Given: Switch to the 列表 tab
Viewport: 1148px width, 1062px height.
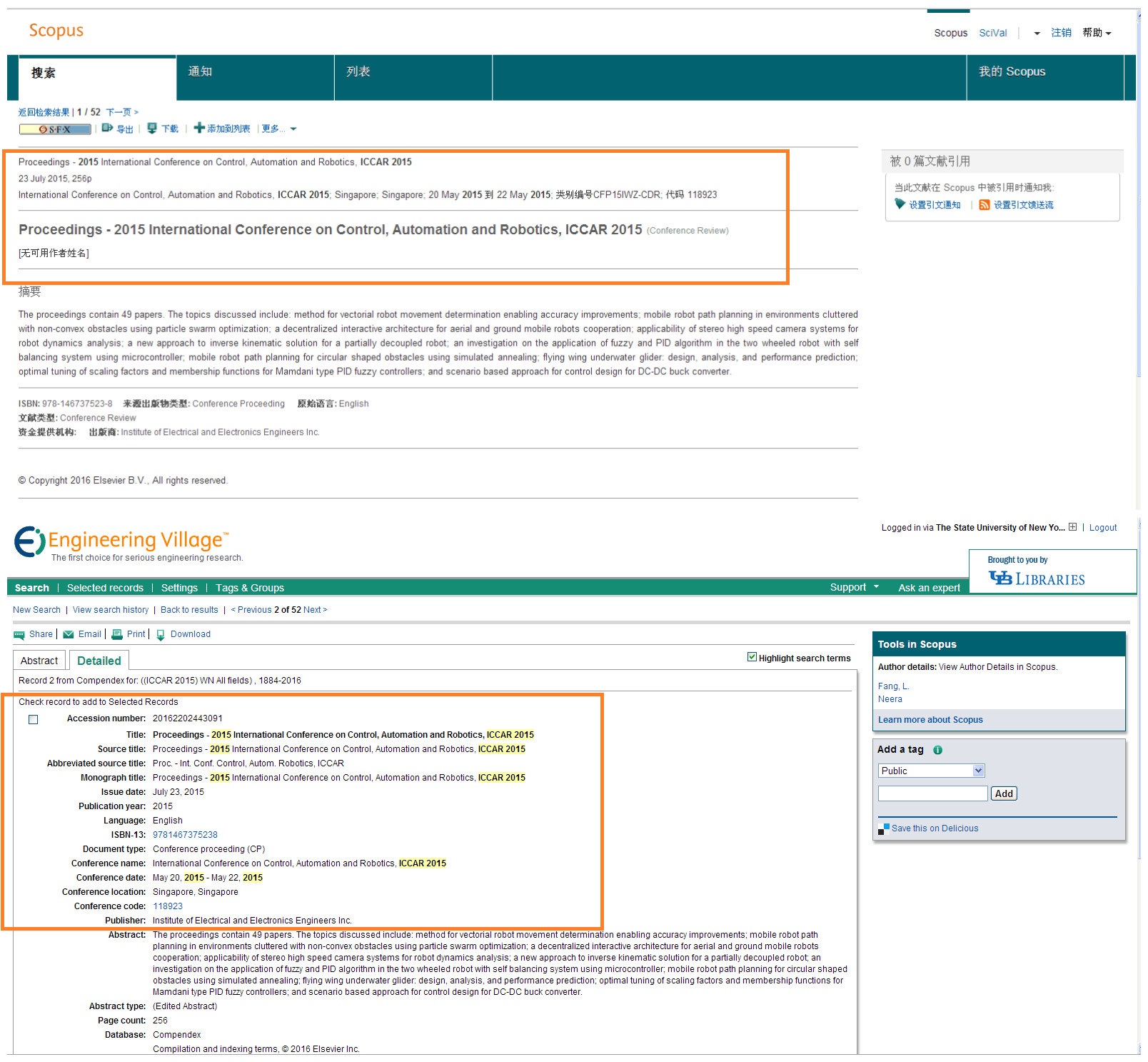Looking at the screenshot, I should (413, 77).
